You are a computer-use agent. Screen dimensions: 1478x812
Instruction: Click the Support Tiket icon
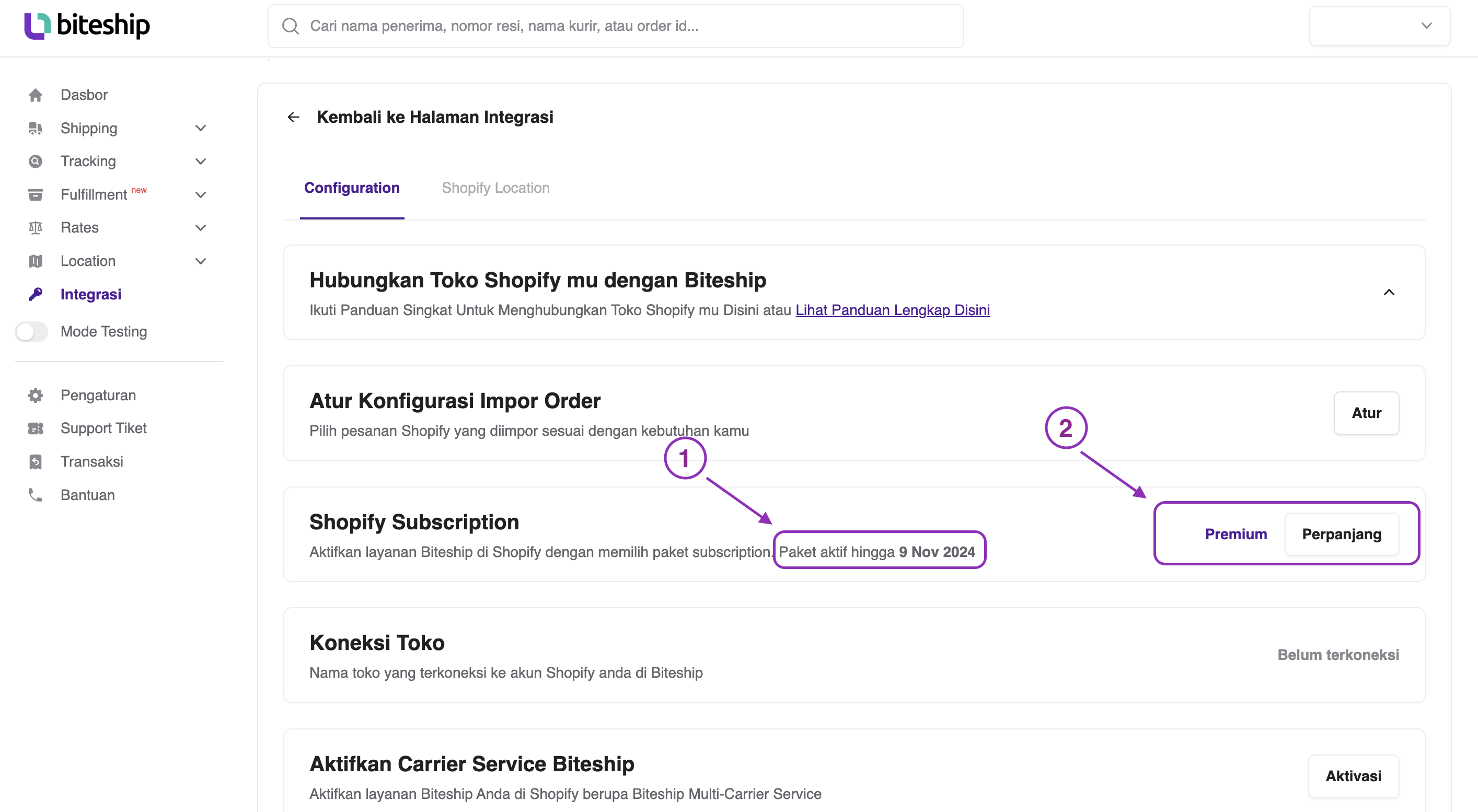coord(36,429)
